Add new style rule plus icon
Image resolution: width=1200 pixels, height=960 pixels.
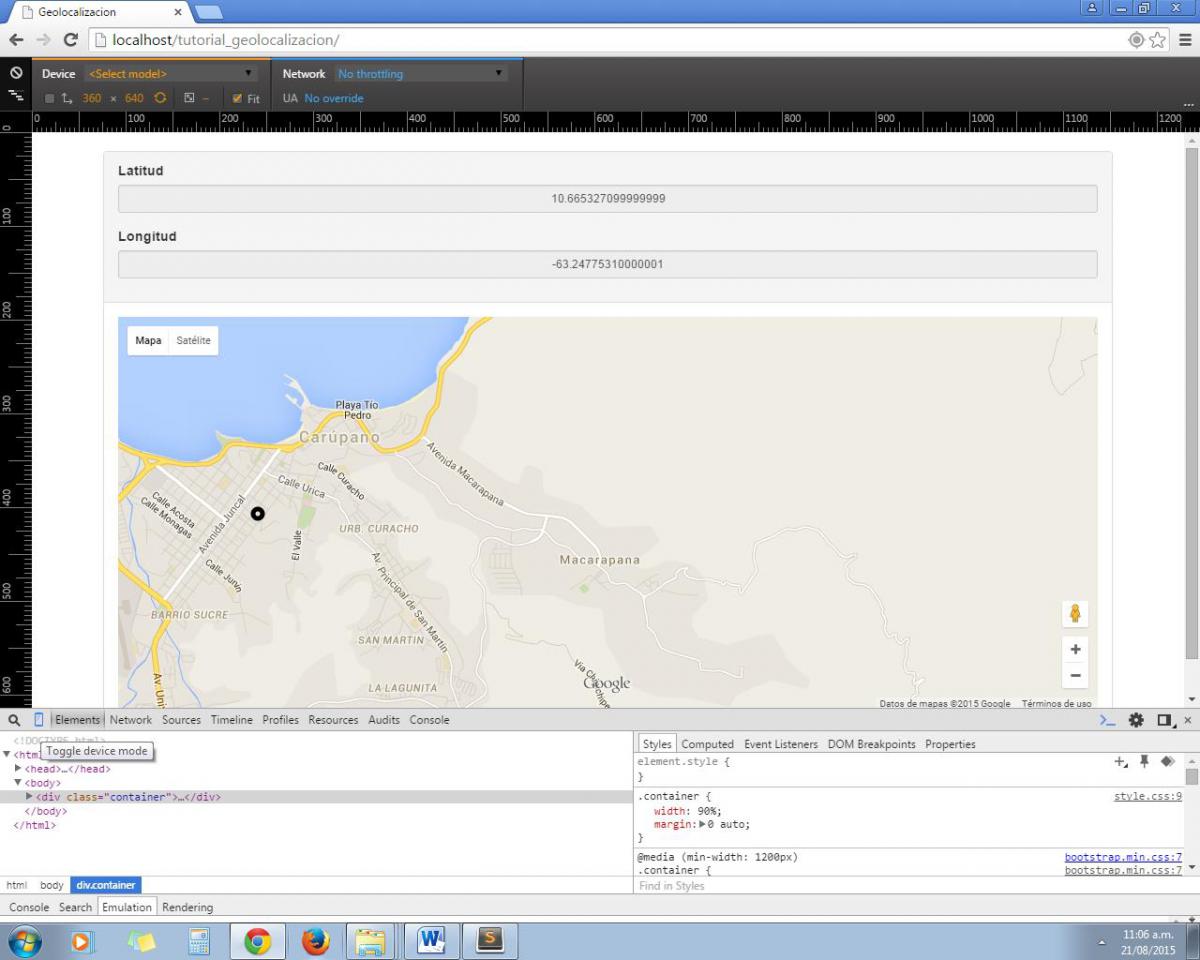pos(1121,762)
